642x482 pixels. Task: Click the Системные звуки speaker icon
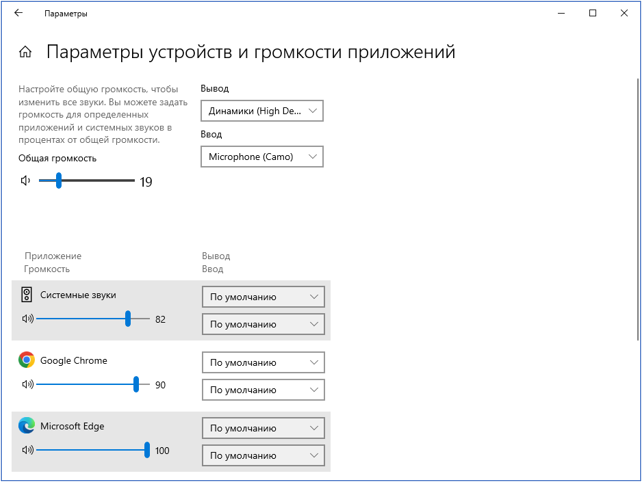26,295
